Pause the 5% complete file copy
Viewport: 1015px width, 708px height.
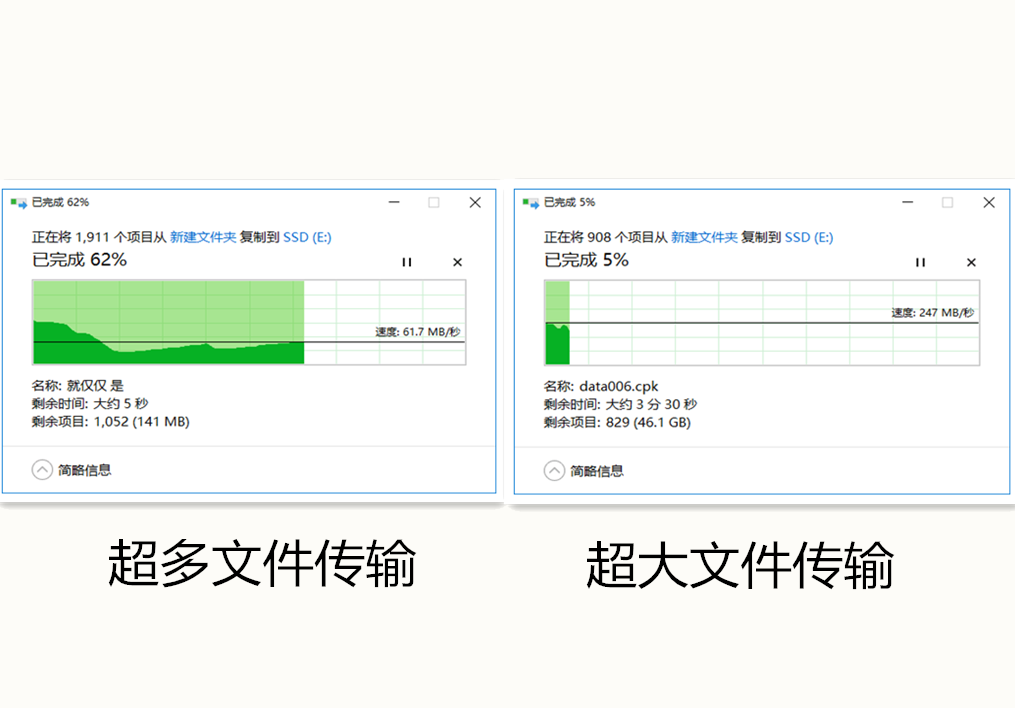(x=920, y=262)
